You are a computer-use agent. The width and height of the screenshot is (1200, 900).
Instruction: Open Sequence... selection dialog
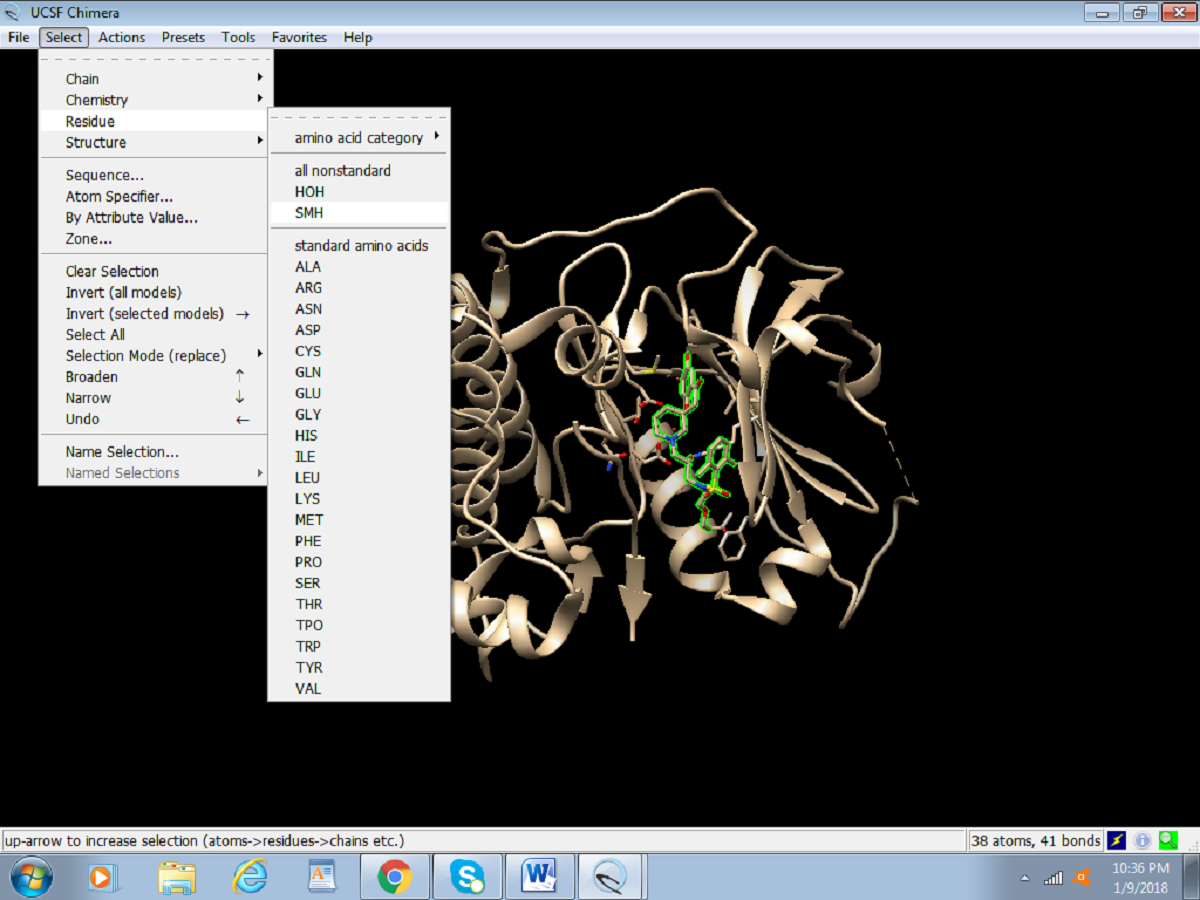[155, 175]
